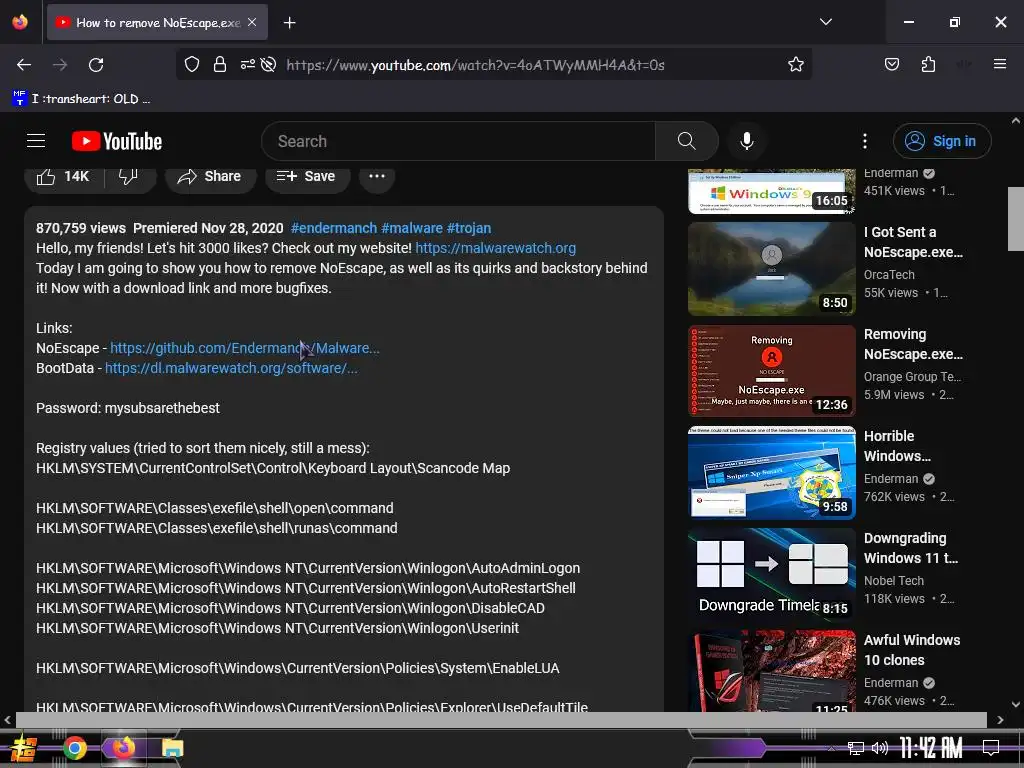1024x768 pixels.
Task: Click the Share button
Action: 210,176
